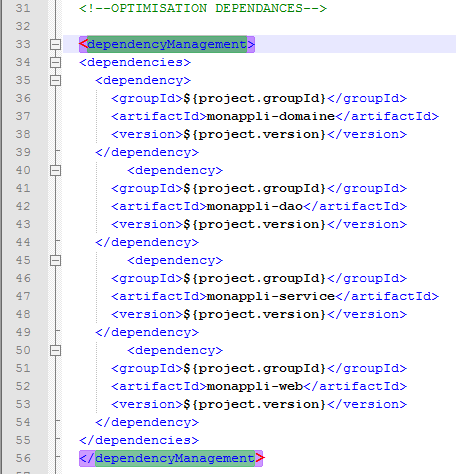Collapse the dependency fold on line 50
The height and width of the screenshot is (474, 456).
[55, 350]
